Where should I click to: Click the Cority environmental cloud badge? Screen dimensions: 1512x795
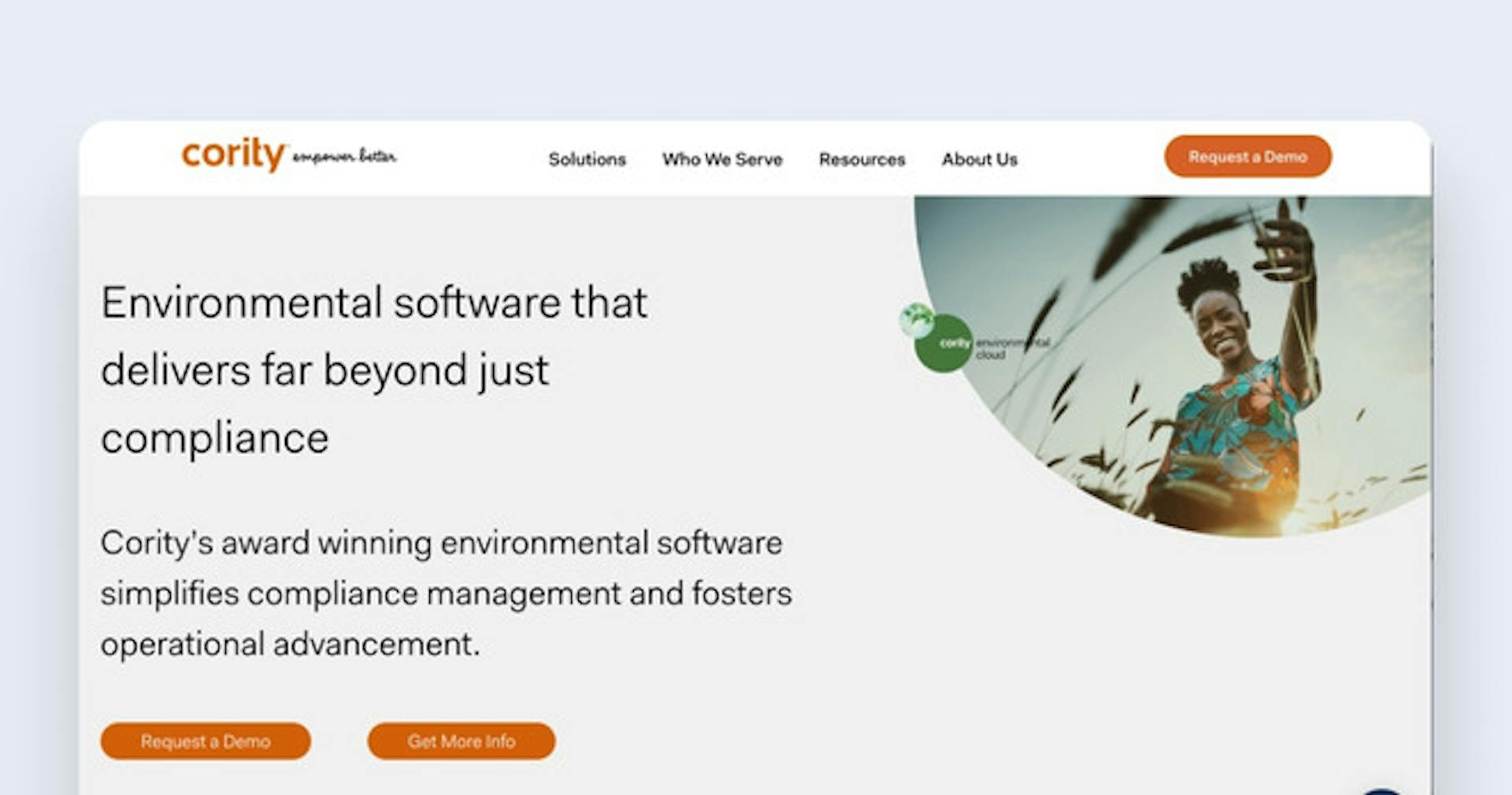tap(974, 340)
